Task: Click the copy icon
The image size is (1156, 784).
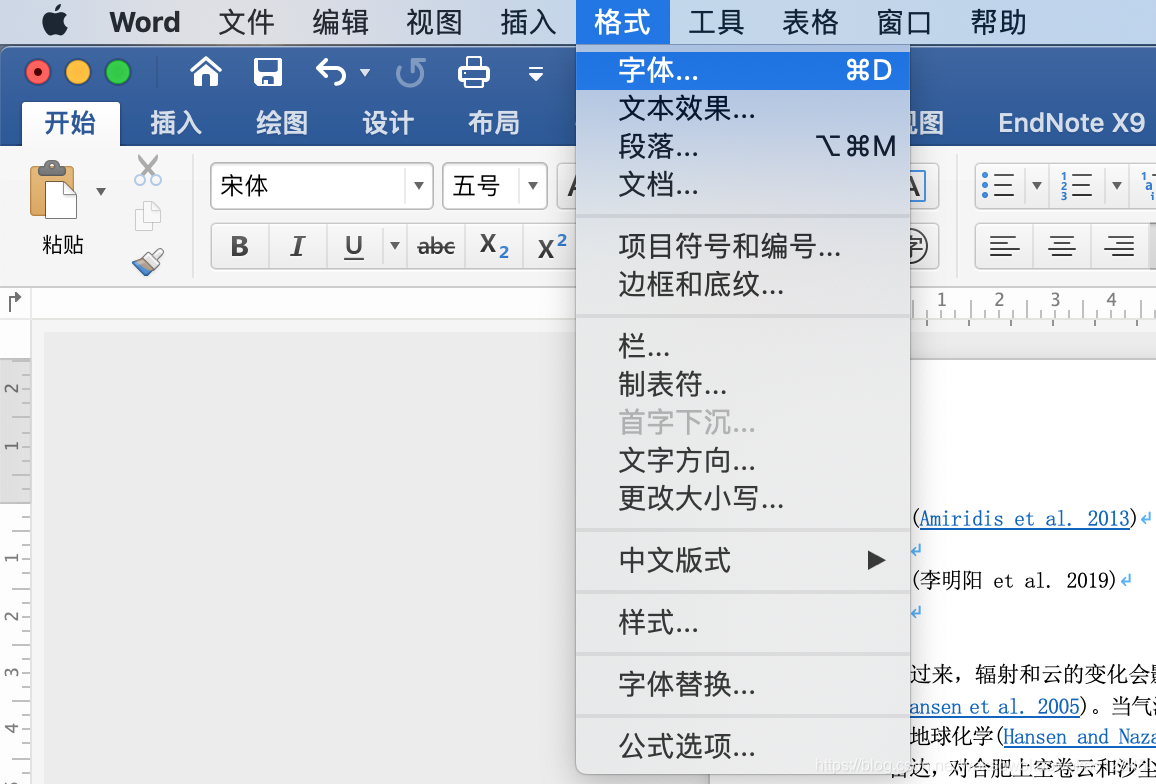Action: coord(147,216)
